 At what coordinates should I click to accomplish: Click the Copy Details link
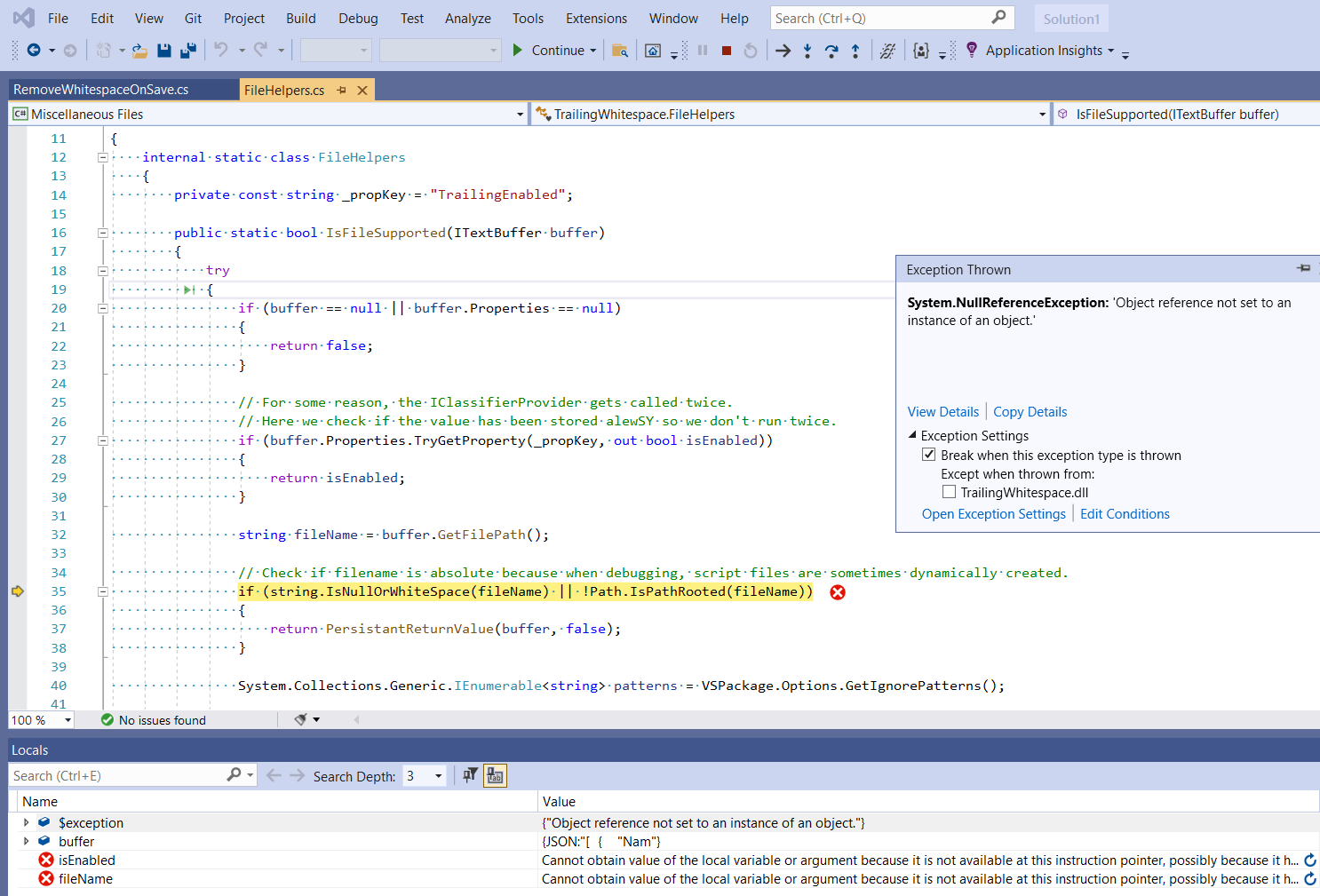click(1030, 412)
